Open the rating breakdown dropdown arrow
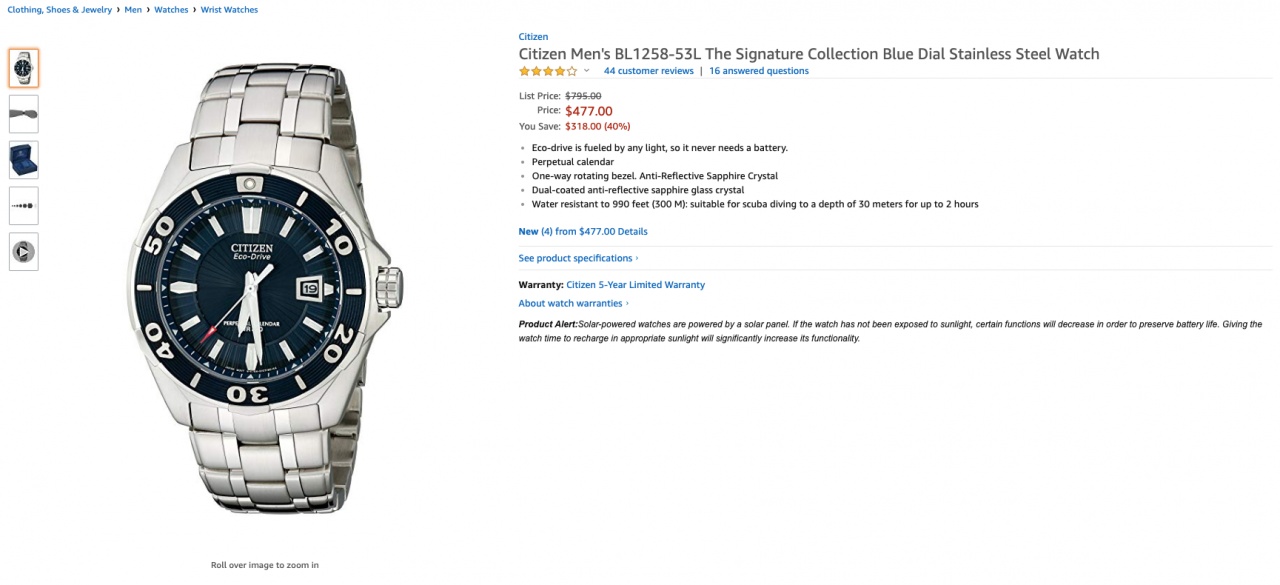This screenshot has width=1280, height=585. tap(587, 71)
